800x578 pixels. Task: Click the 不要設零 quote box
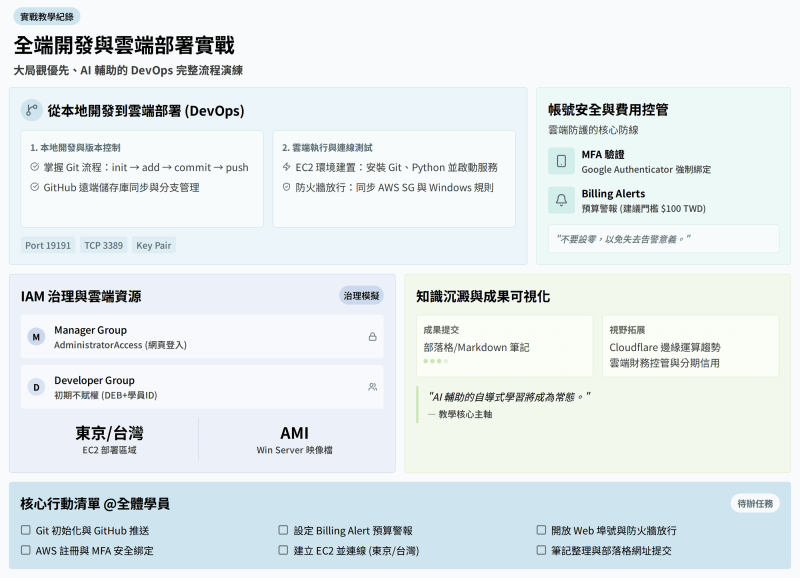point(664,239)
